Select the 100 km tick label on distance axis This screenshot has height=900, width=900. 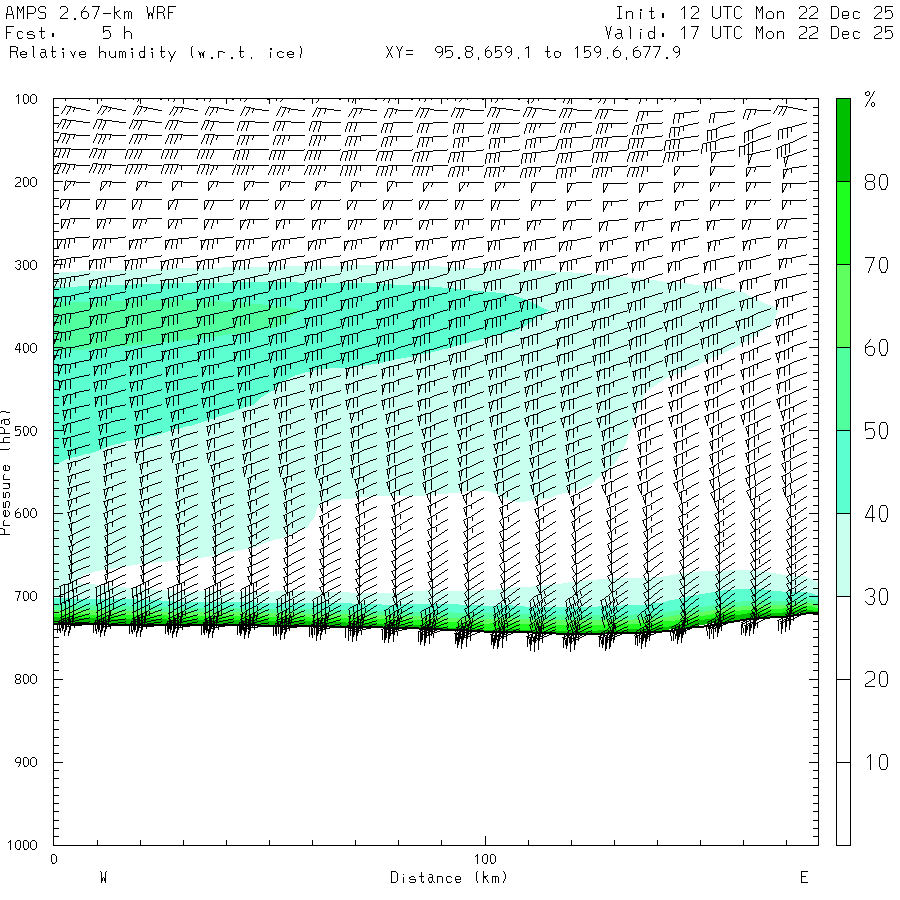click(485, 859)
